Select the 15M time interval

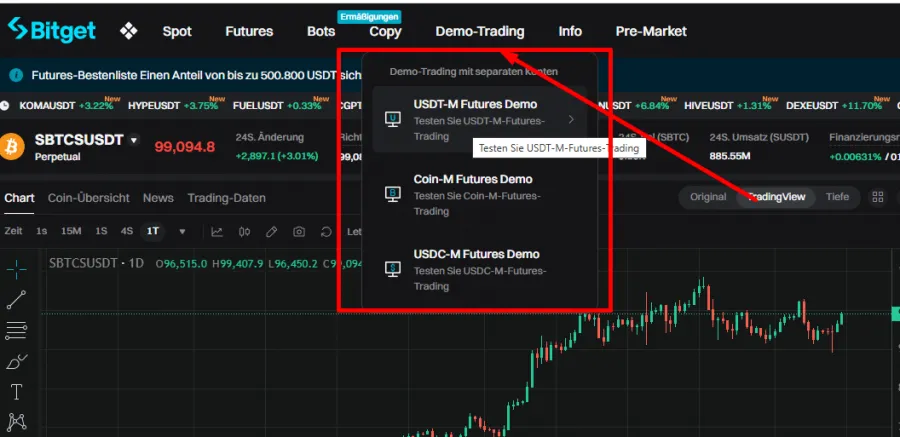pyautogui.click(x=71, y=231)
